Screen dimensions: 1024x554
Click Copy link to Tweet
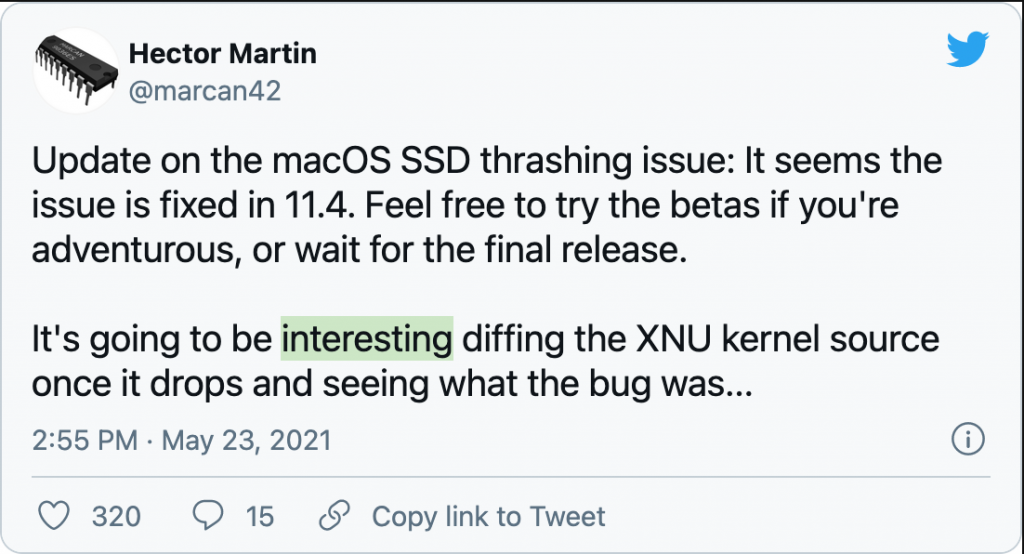pyautogui.click(x=488, y=516)
